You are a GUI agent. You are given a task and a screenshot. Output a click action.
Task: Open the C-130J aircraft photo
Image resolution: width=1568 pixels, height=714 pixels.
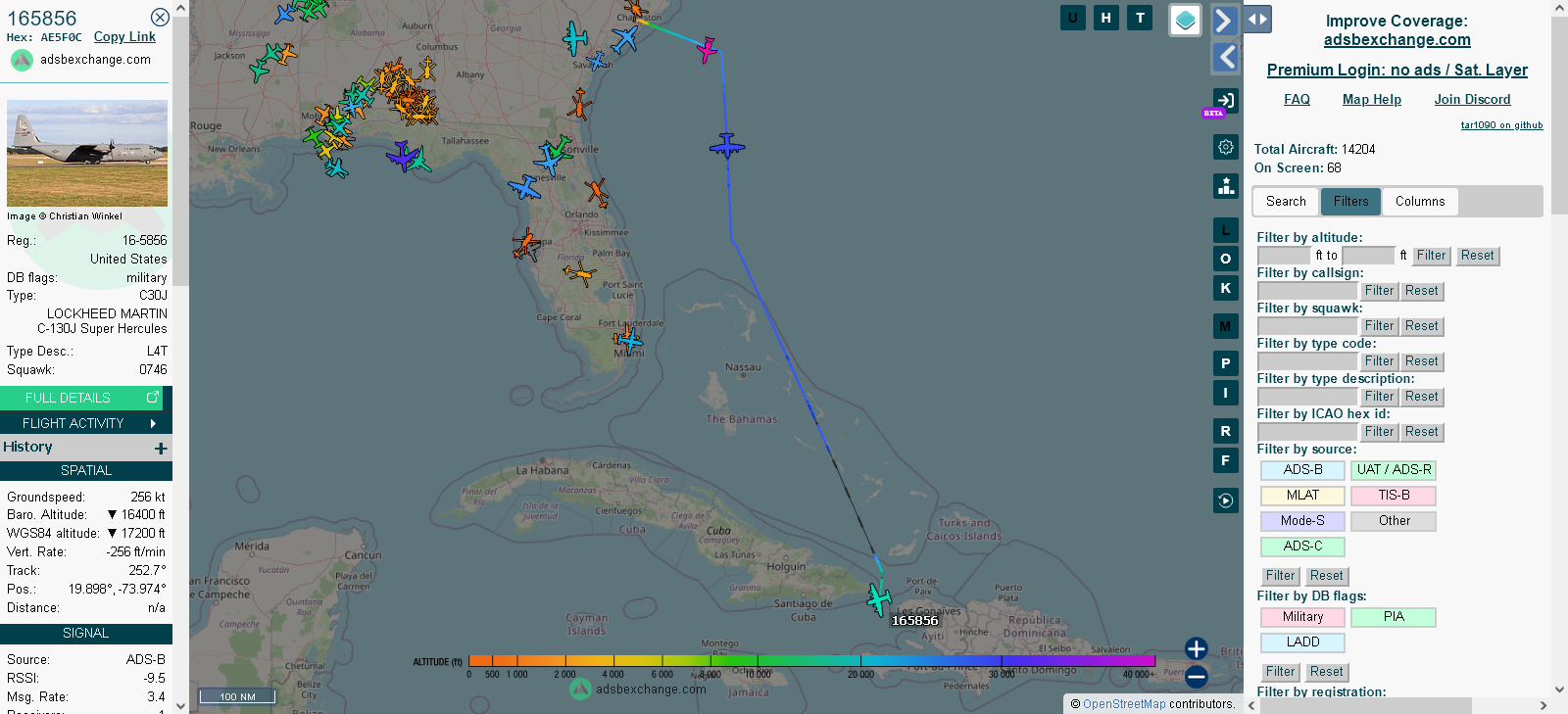tap(87, 153)
